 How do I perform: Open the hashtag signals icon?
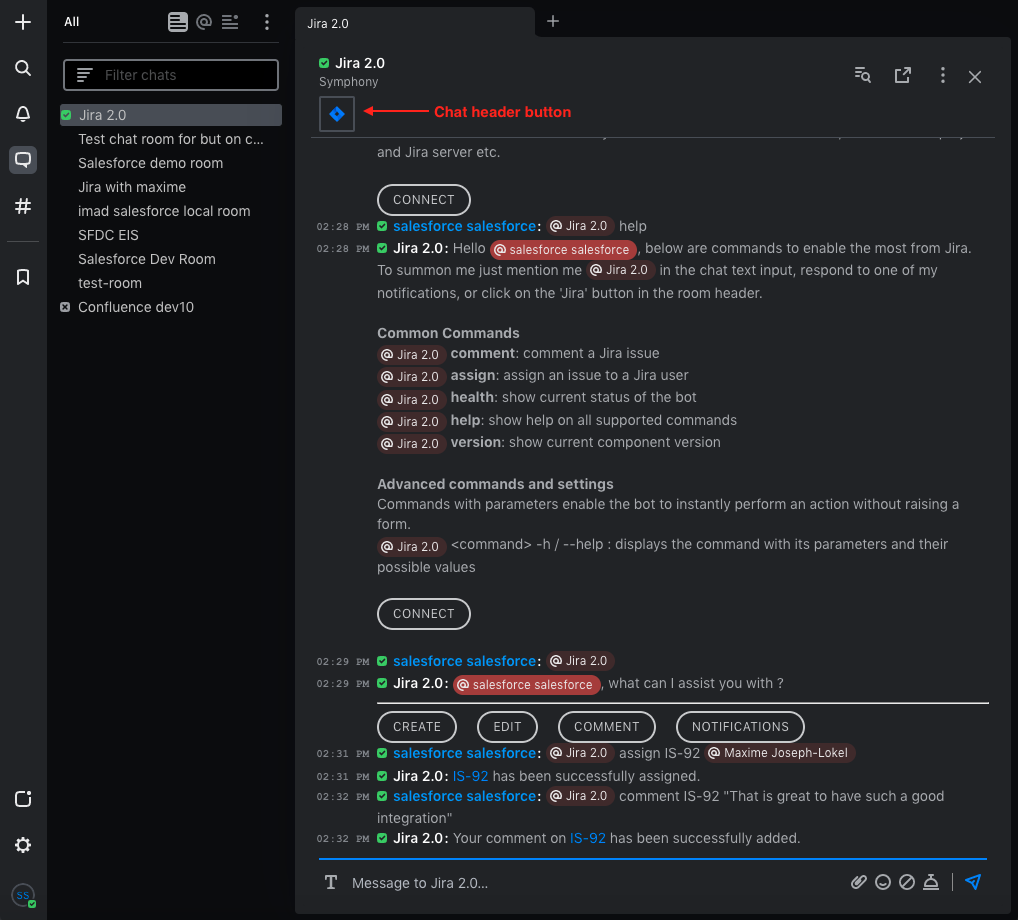coord(23,206)
